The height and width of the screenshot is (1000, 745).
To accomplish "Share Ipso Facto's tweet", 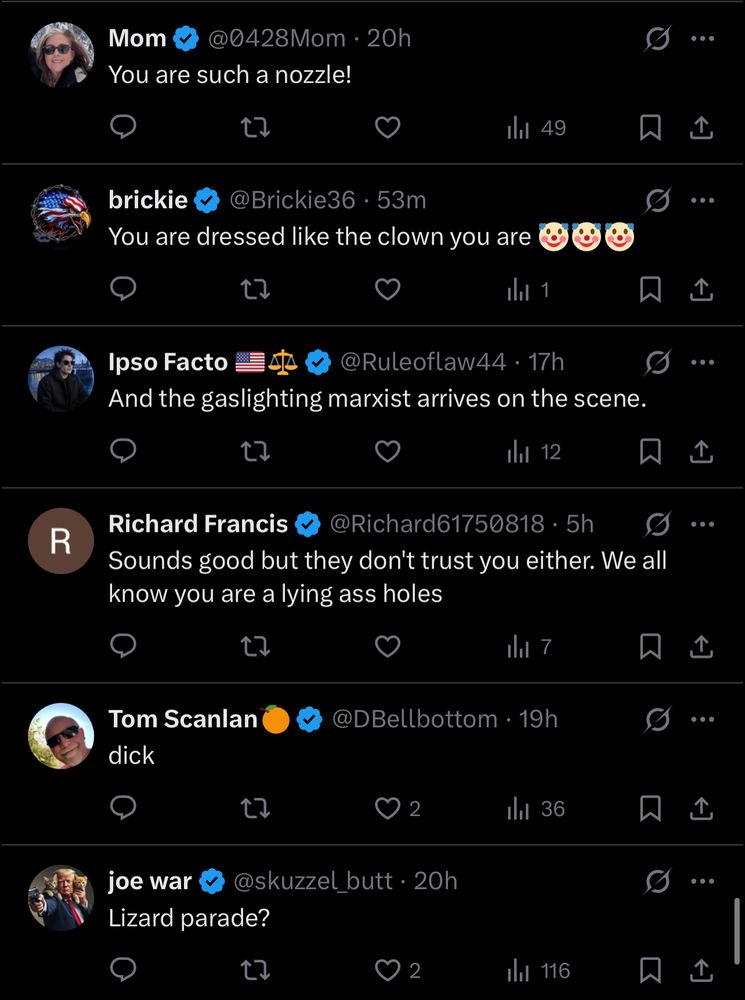I will click(702, 452).
